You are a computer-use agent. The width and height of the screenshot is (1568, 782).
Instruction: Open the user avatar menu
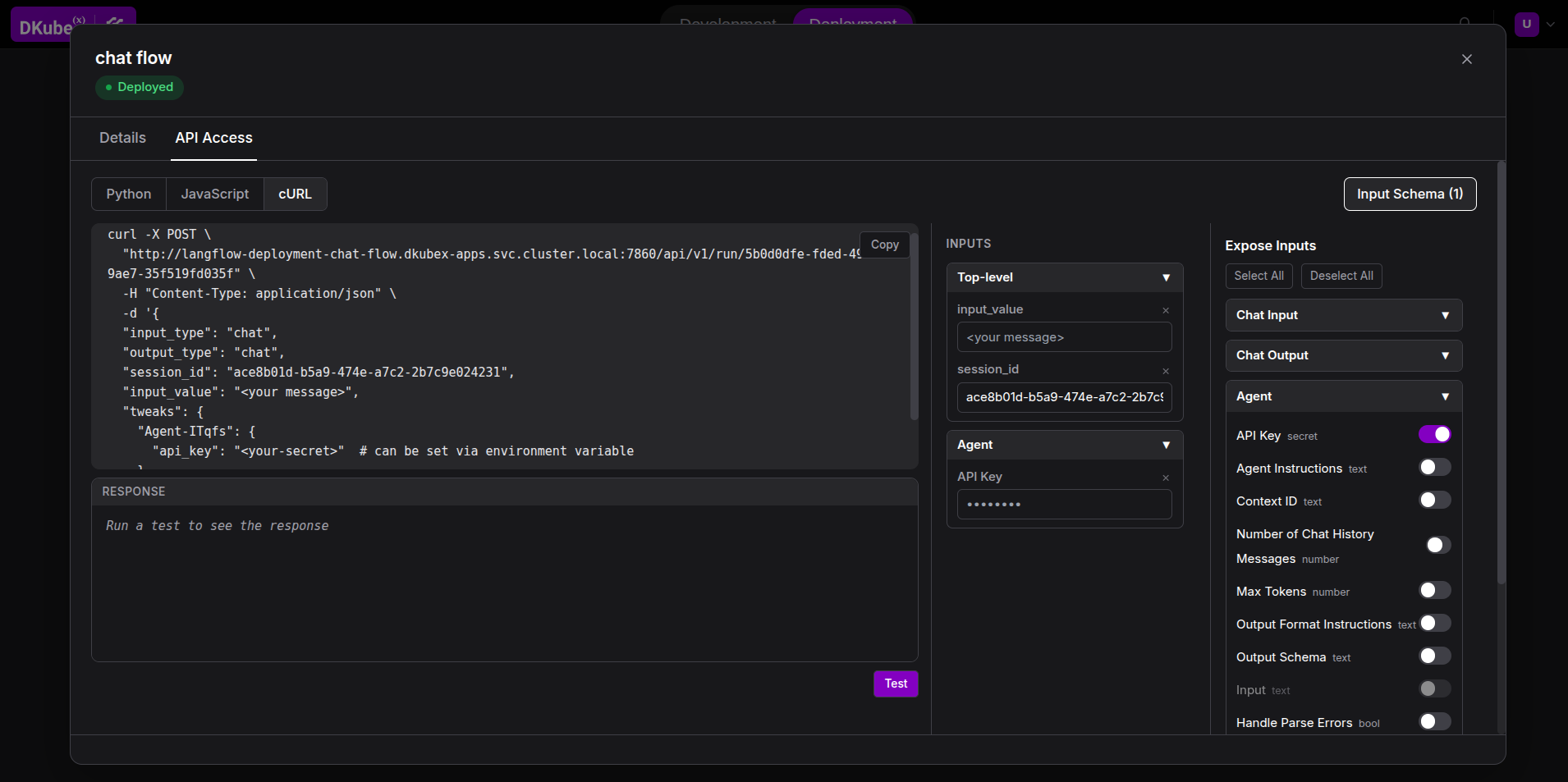click(x=1526, y=24)
